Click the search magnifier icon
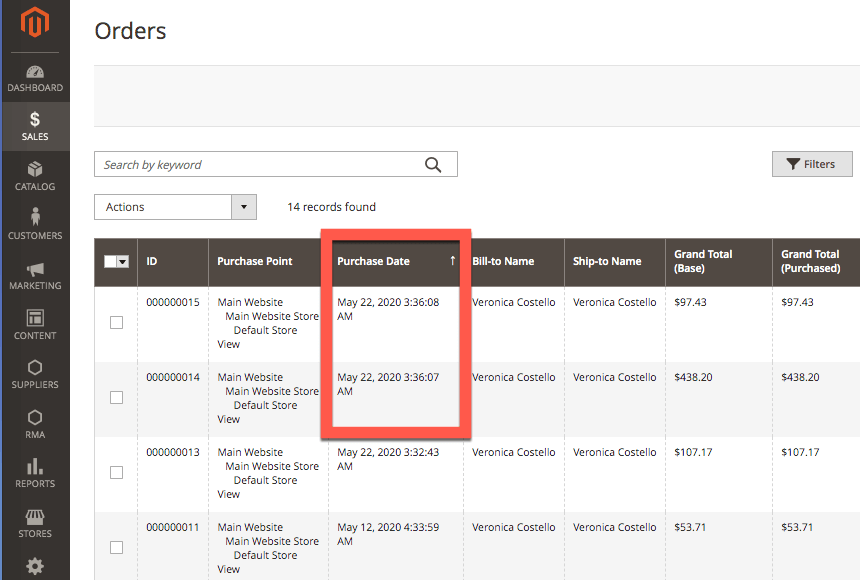 (433, 165)
